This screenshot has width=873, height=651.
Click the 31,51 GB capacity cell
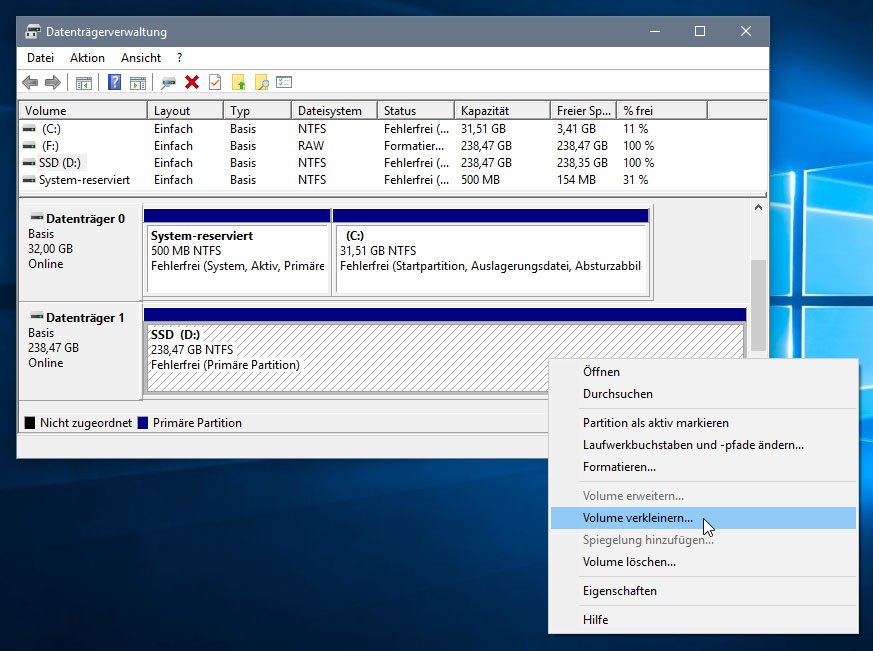pos(483,129)
